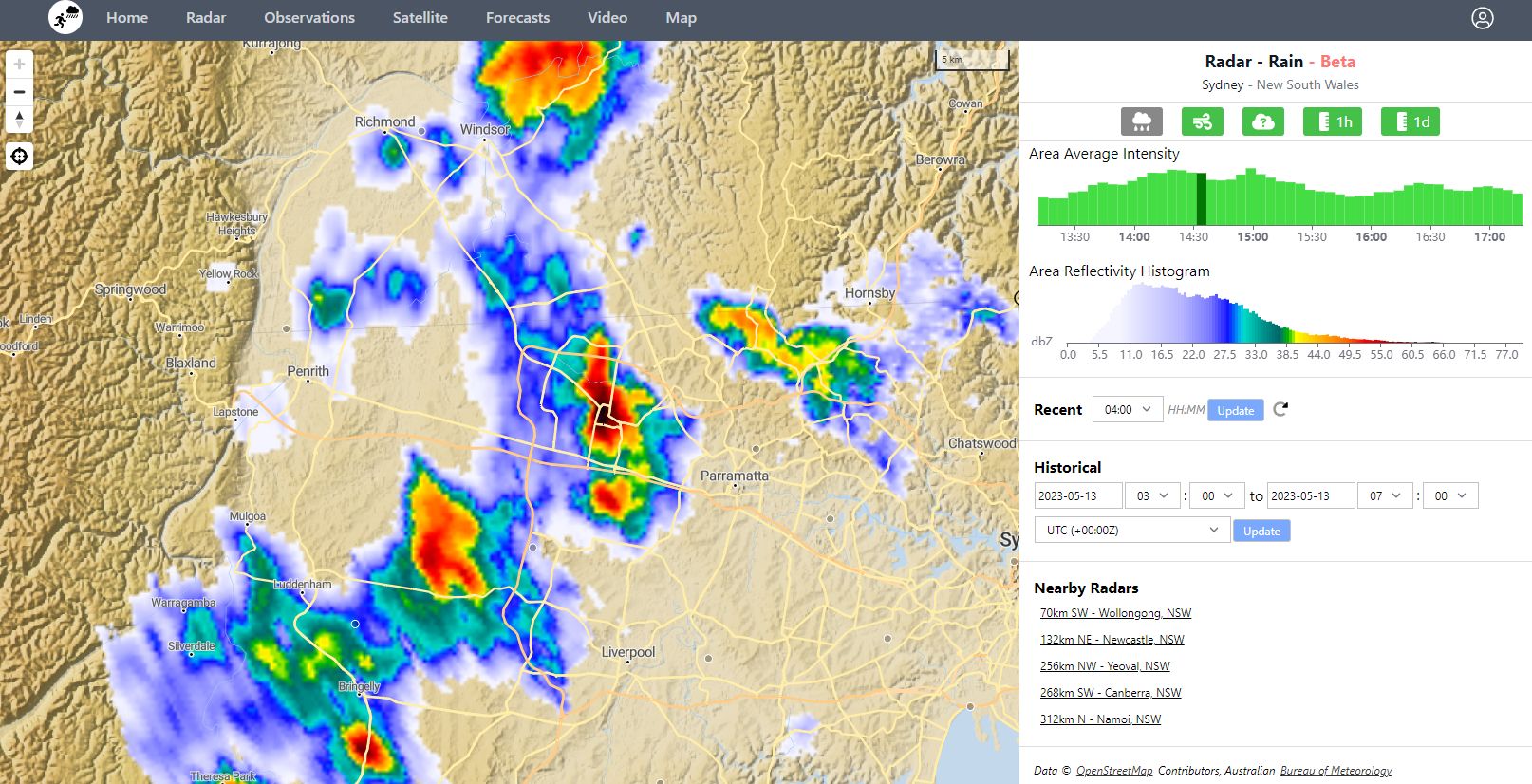The width and height of the screenshot is (1532, 784).
Task: Switch to the wind radar view
Action: pos(1202,121)
